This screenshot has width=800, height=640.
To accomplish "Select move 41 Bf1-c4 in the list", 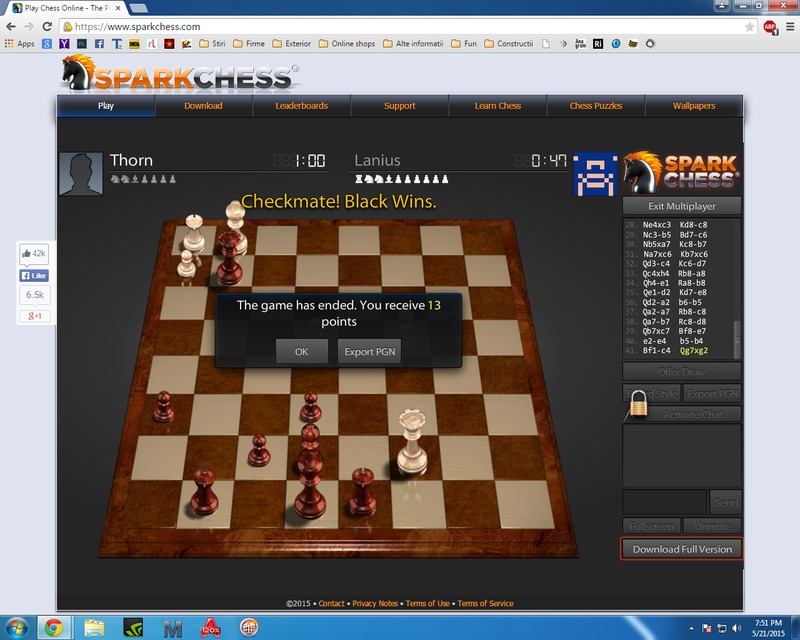I will tap(657, 351).
